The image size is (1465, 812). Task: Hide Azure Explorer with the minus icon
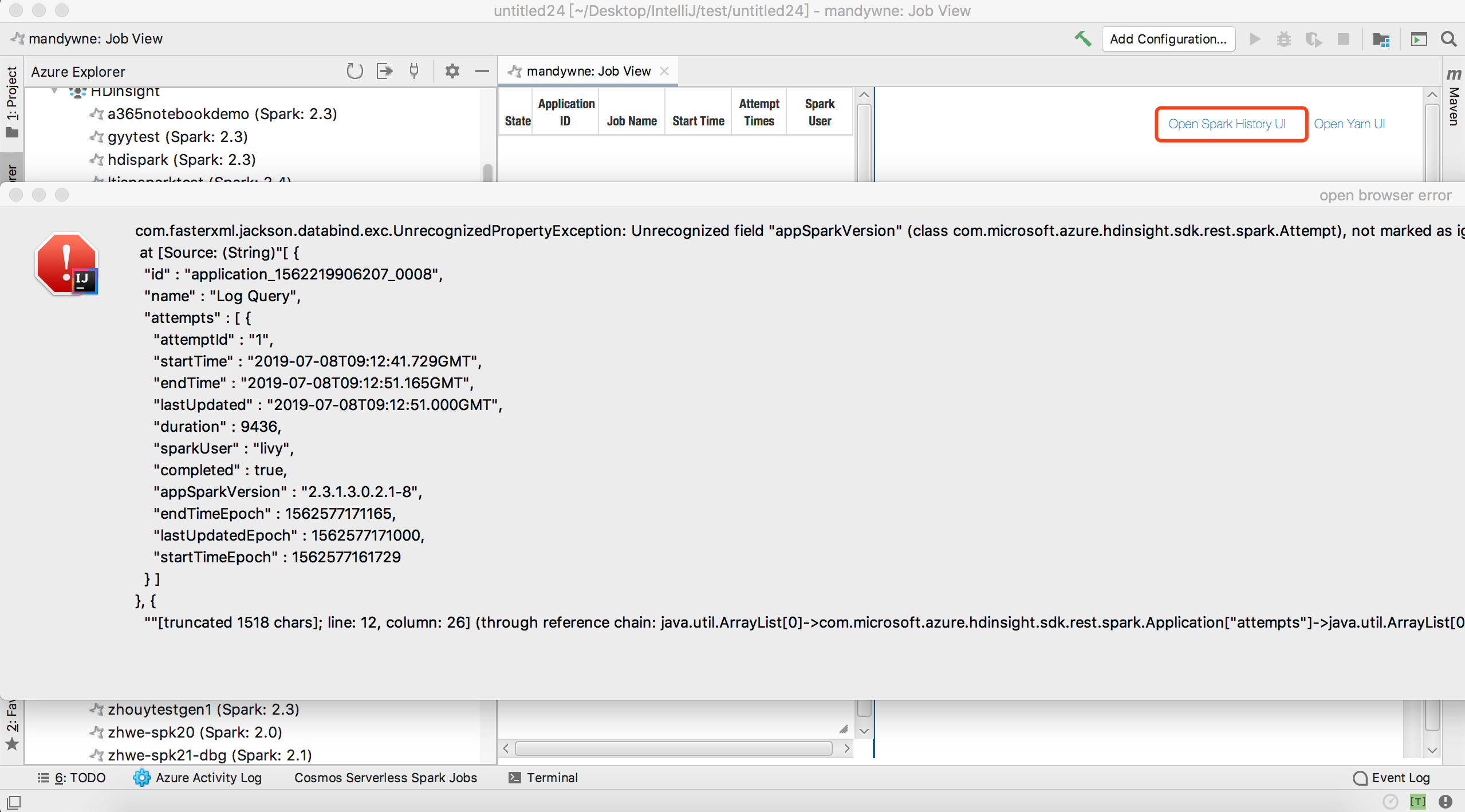click(x=482, y=71)
